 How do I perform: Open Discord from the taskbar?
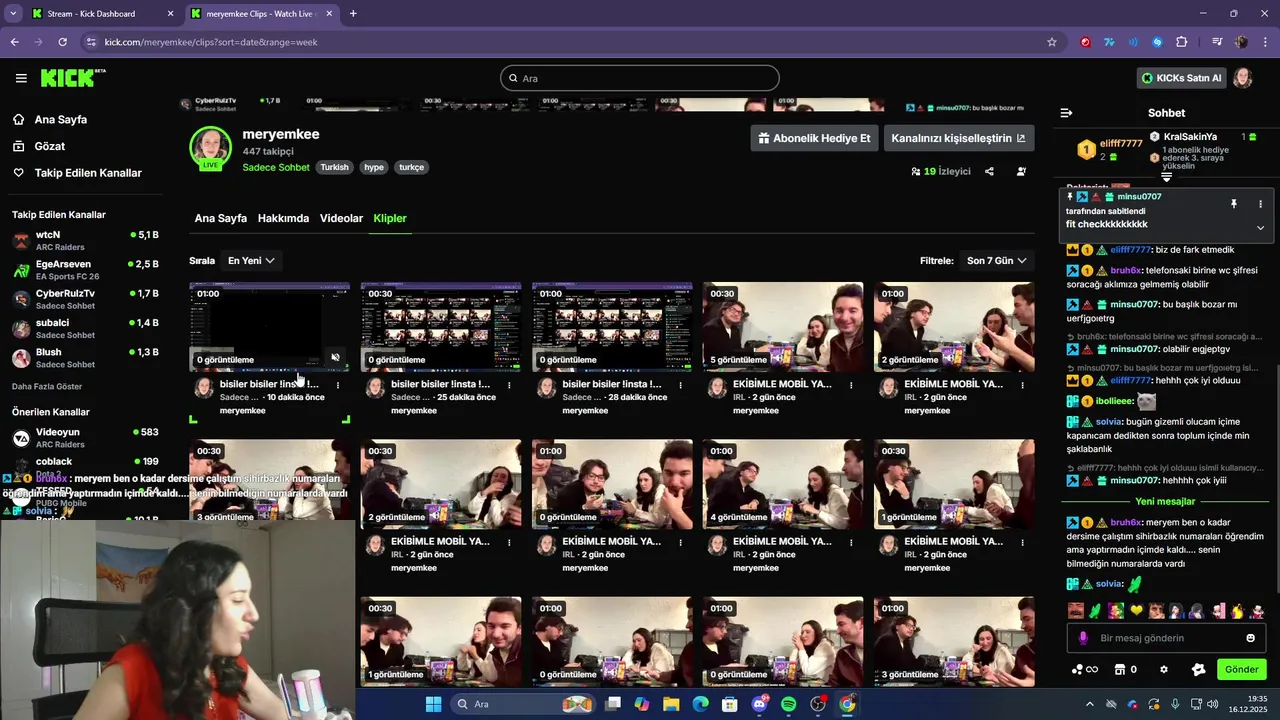click(759, 704)
